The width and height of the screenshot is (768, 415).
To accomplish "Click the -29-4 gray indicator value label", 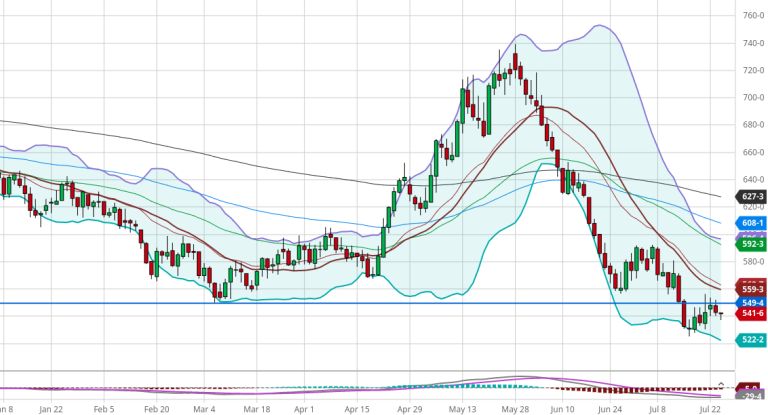I will coord(751,398).
